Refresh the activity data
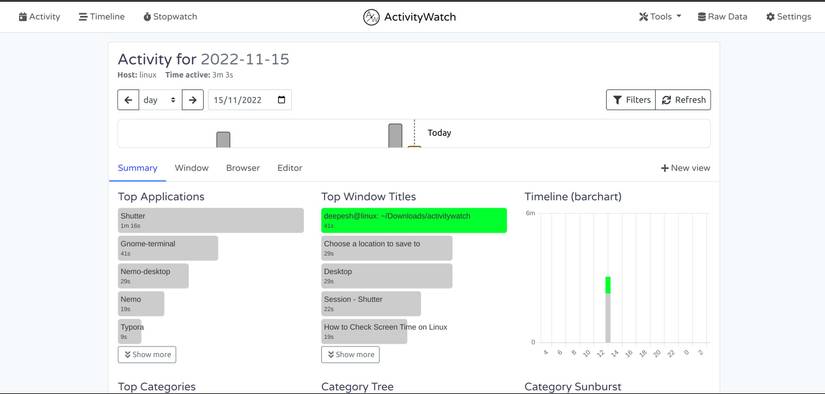 click(683, 100)
